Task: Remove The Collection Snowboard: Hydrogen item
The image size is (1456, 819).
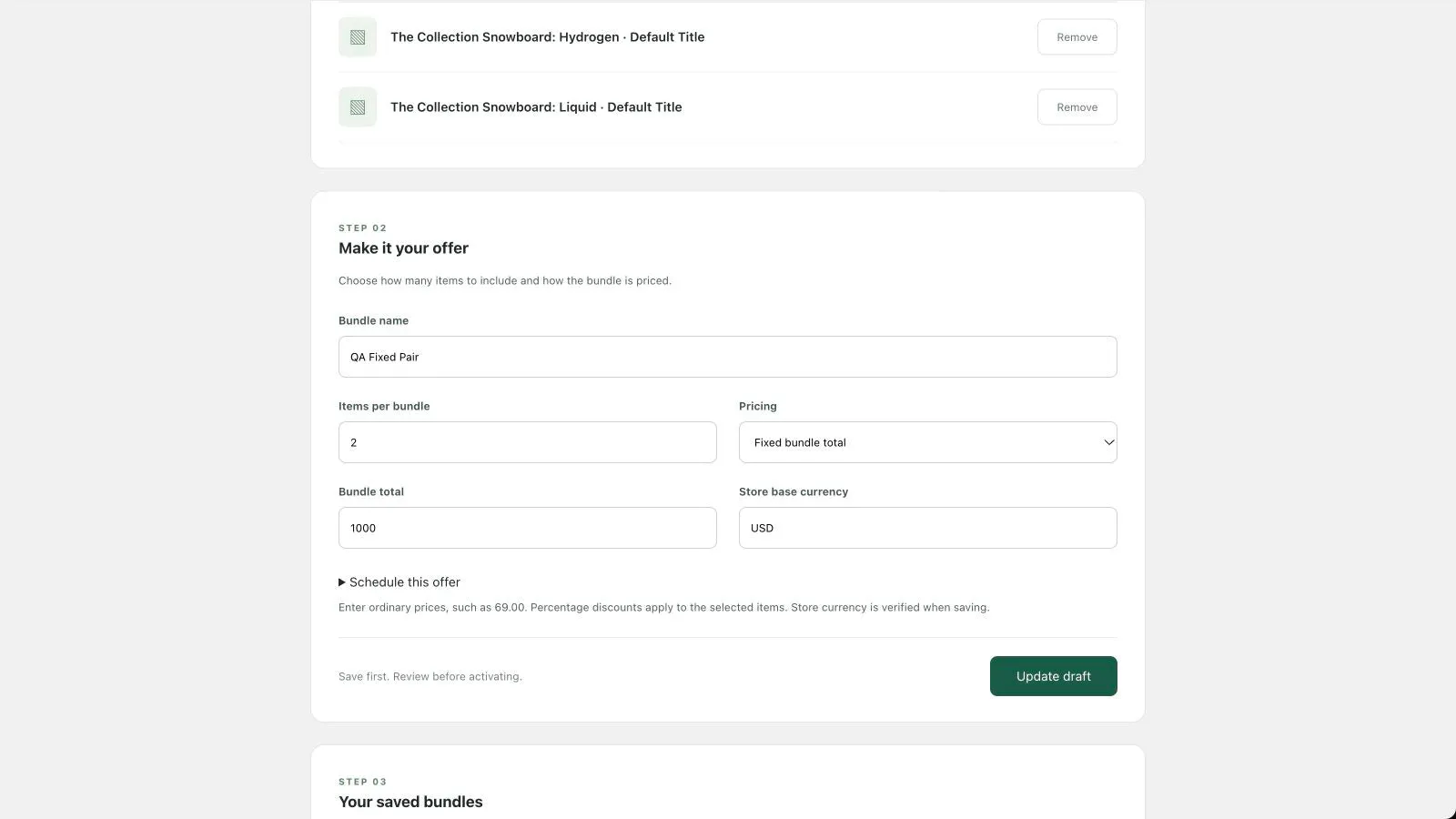Action: pos(1077,37)
